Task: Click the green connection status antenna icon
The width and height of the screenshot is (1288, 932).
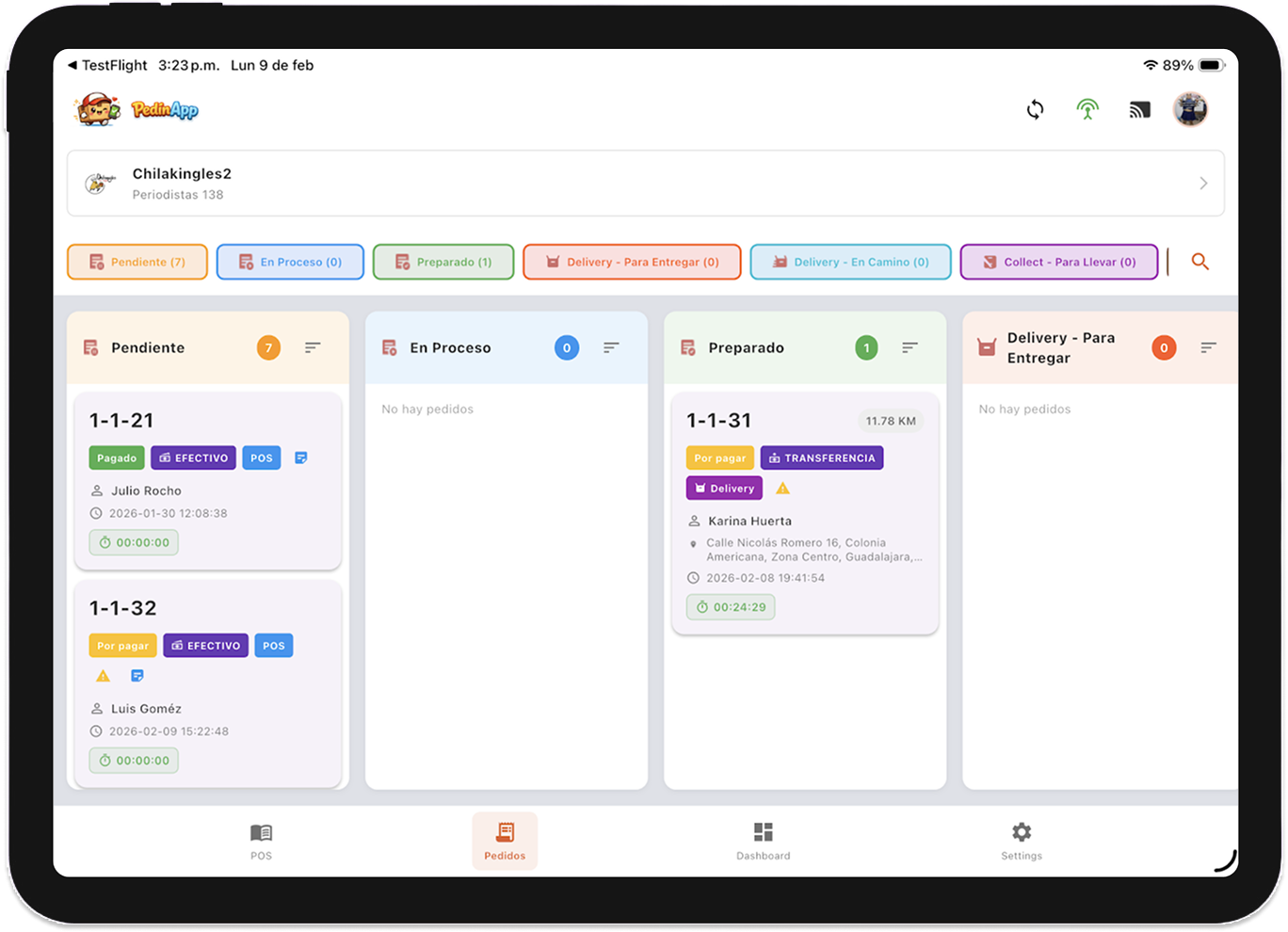Action: (x=1087, y=109)
